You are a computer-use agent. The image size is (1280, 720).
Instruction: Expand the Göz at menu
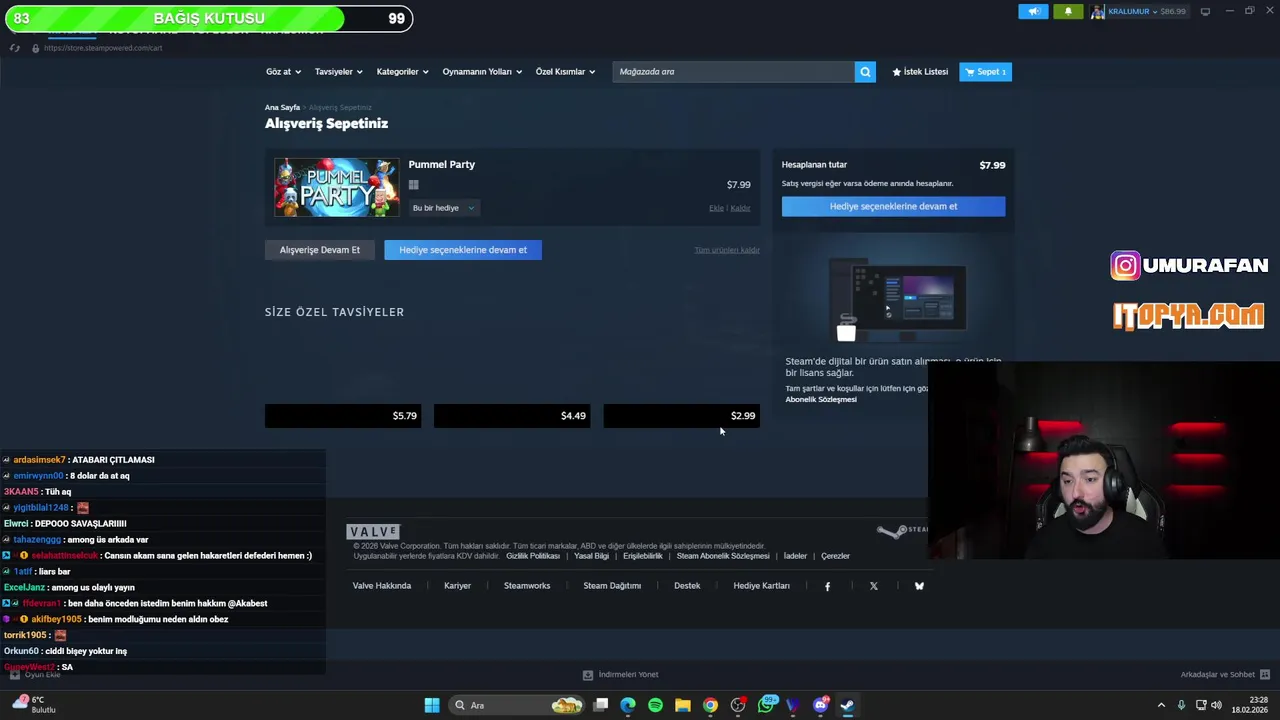click(283, 72)
